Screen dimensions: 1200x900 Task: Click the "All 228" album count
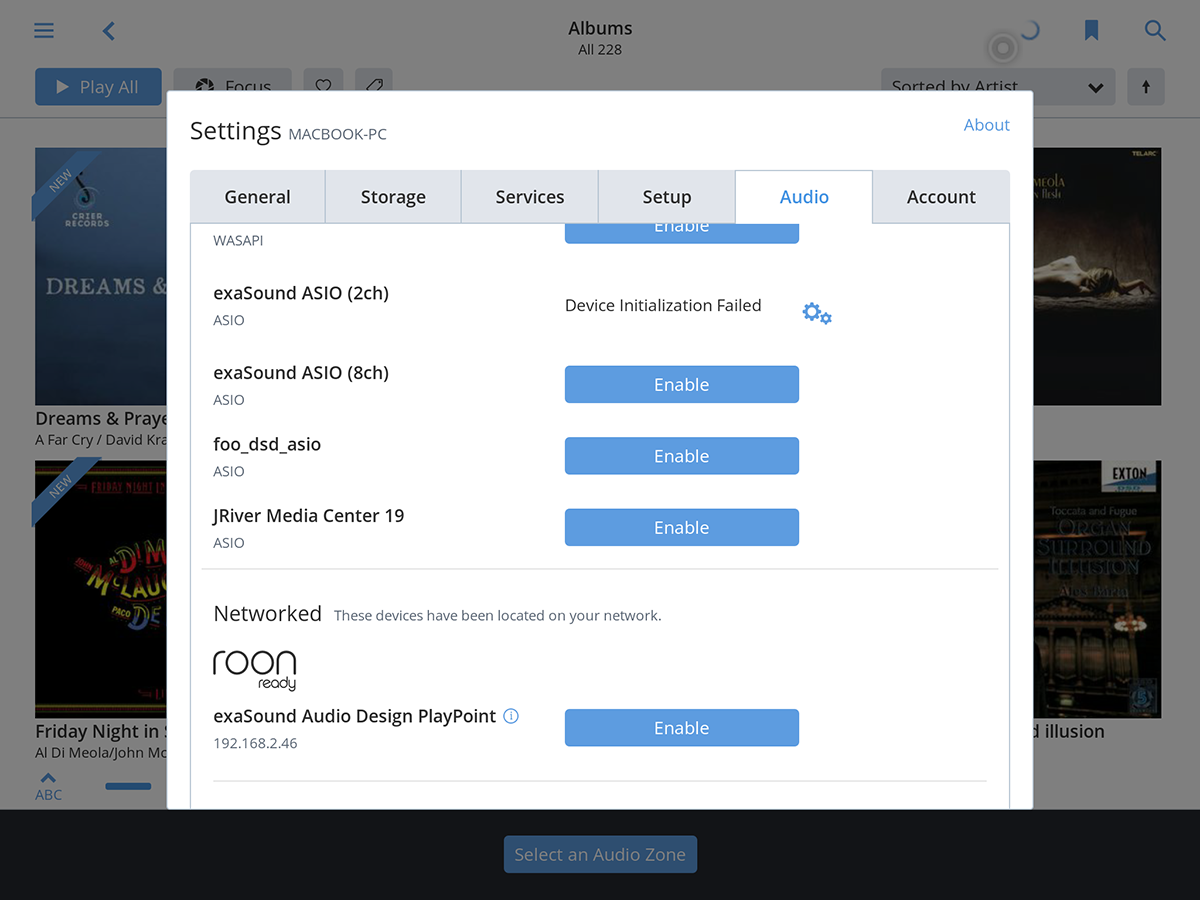600,50
